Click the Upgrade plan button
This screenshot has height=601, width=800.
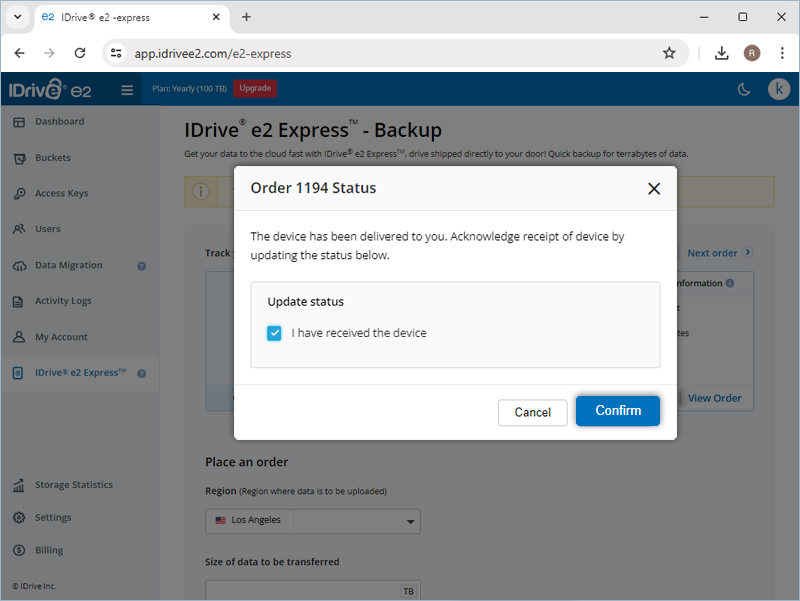pyautogui.click(x=255, y=88)
